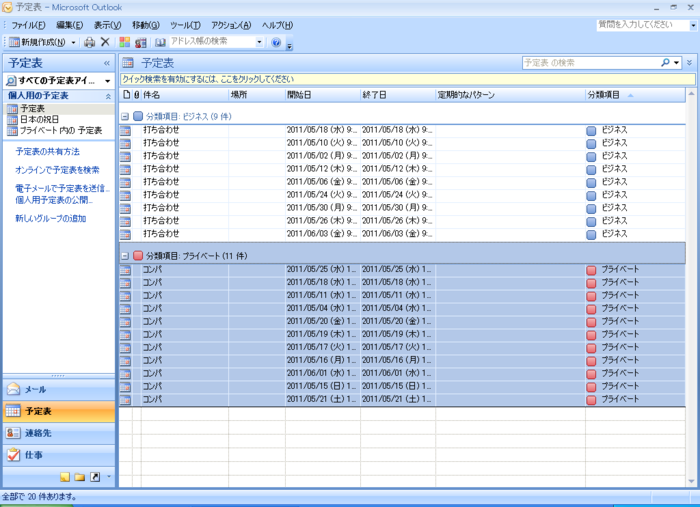Click the 予定表の共有方法 link
700x507 pixels.
[47, 151]
